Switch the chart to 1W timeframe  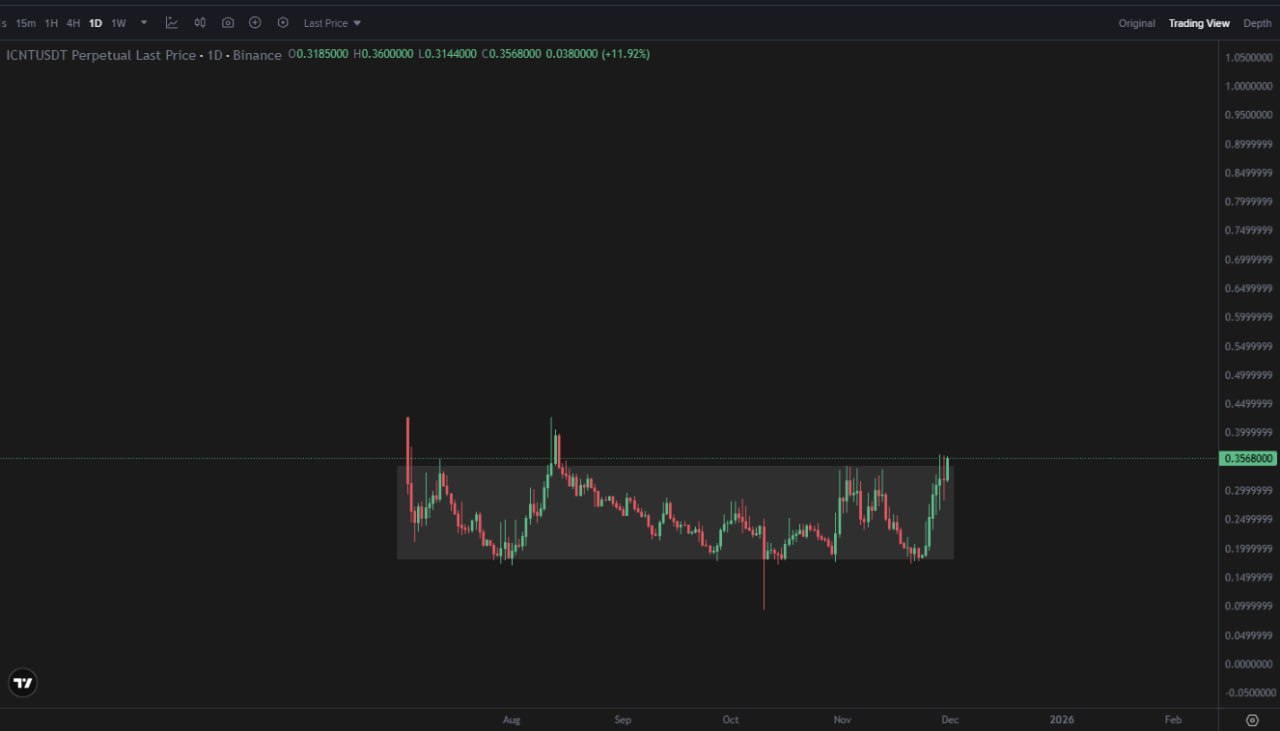[x=118, y=22]
